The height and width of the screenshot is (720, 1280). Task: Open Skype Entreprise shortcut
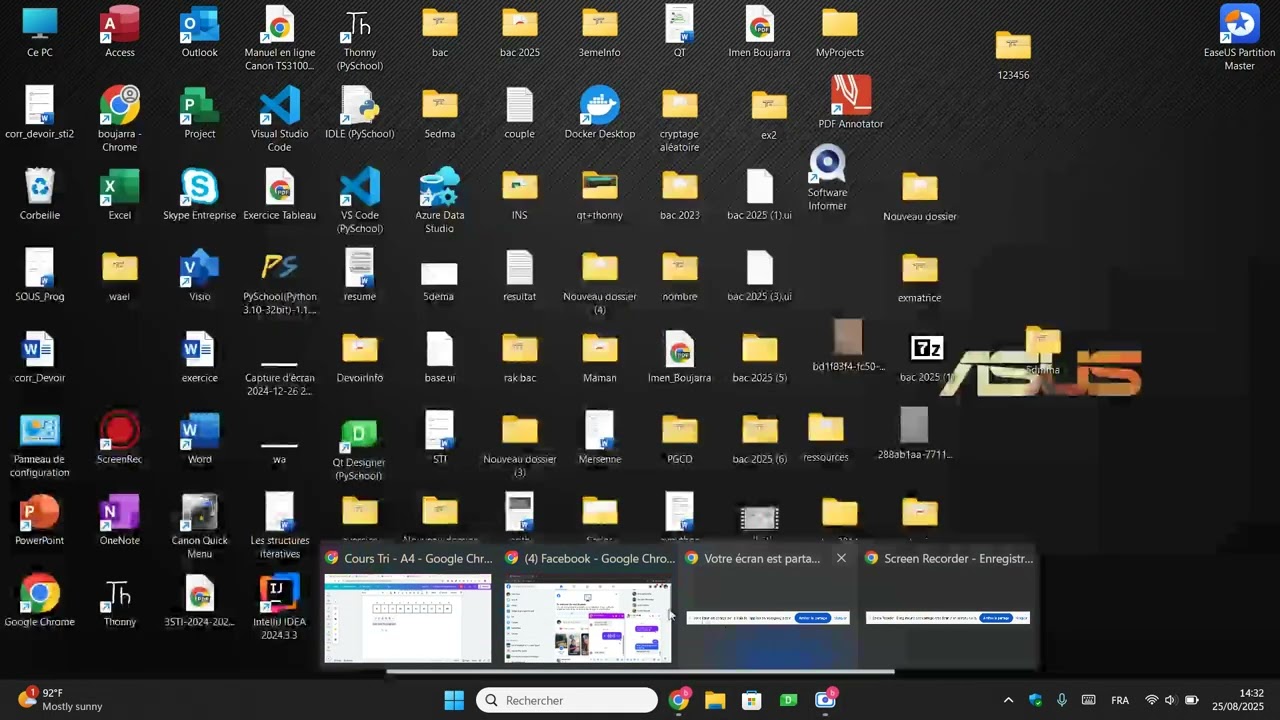(x=200, y=194)
